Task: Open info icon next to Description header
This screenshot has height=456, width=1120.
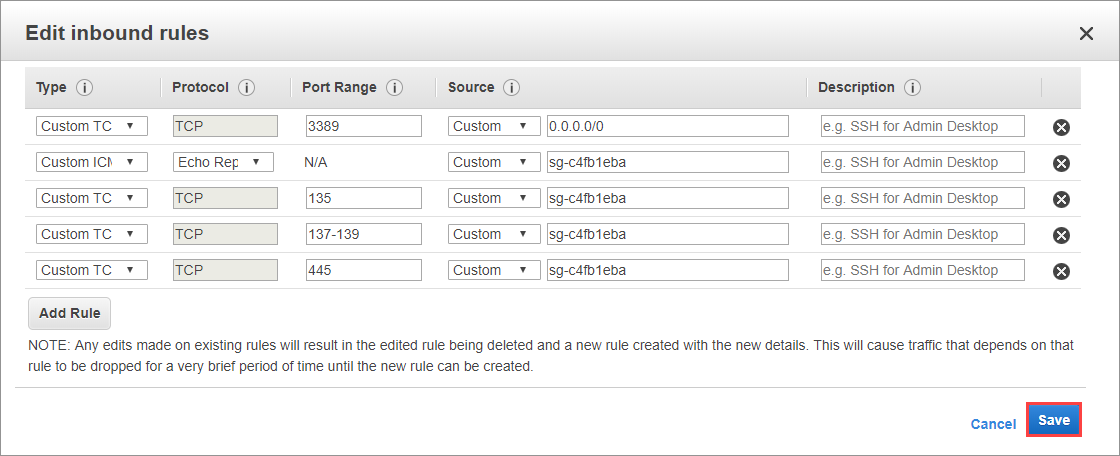Action: pos(912,88)
